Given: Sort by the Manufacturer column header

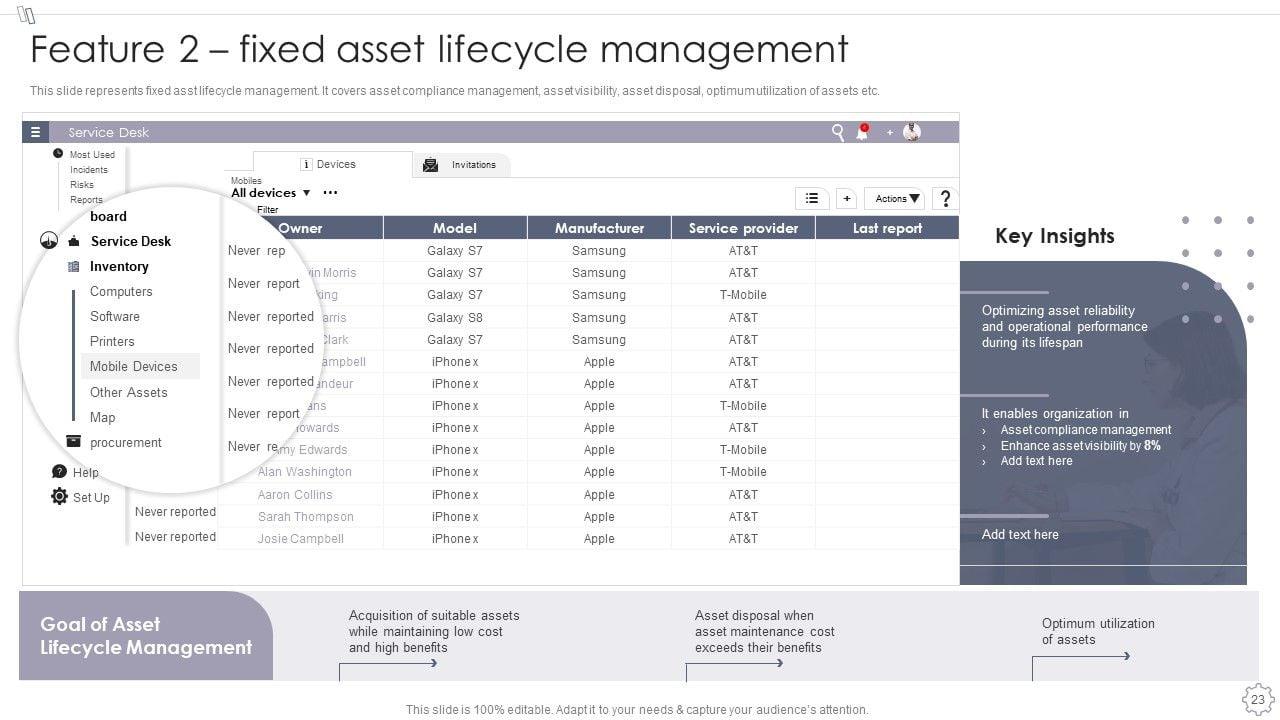Looking at the screenshot, I should click(x=599, y=228).
